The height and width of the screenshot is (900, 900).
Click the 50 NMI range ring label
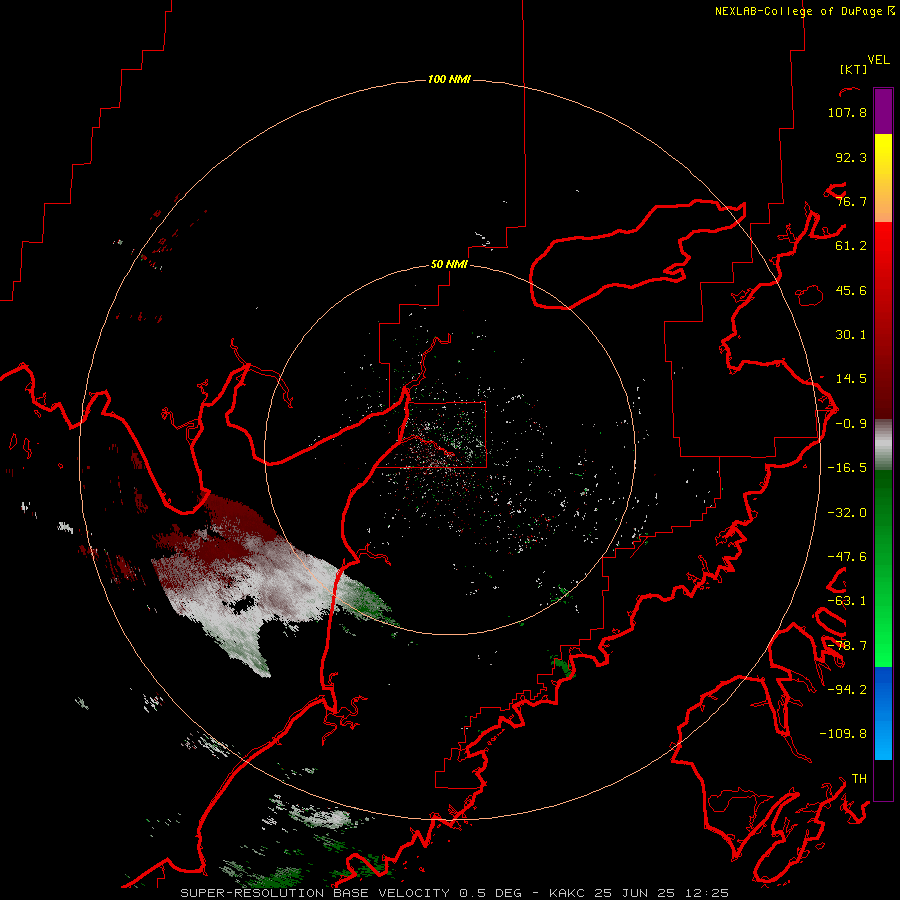pyautogui.click(x=449, y=265)
